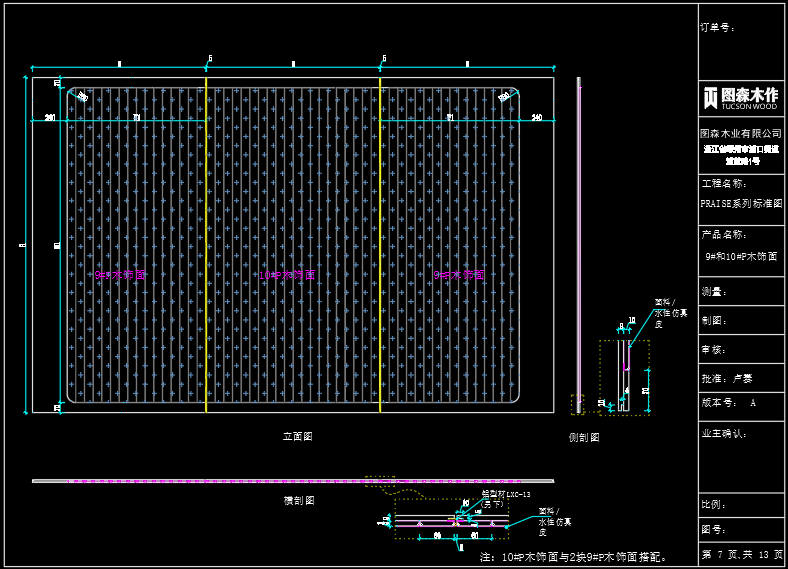Click the 版本号 A version field

pos(730,403)
